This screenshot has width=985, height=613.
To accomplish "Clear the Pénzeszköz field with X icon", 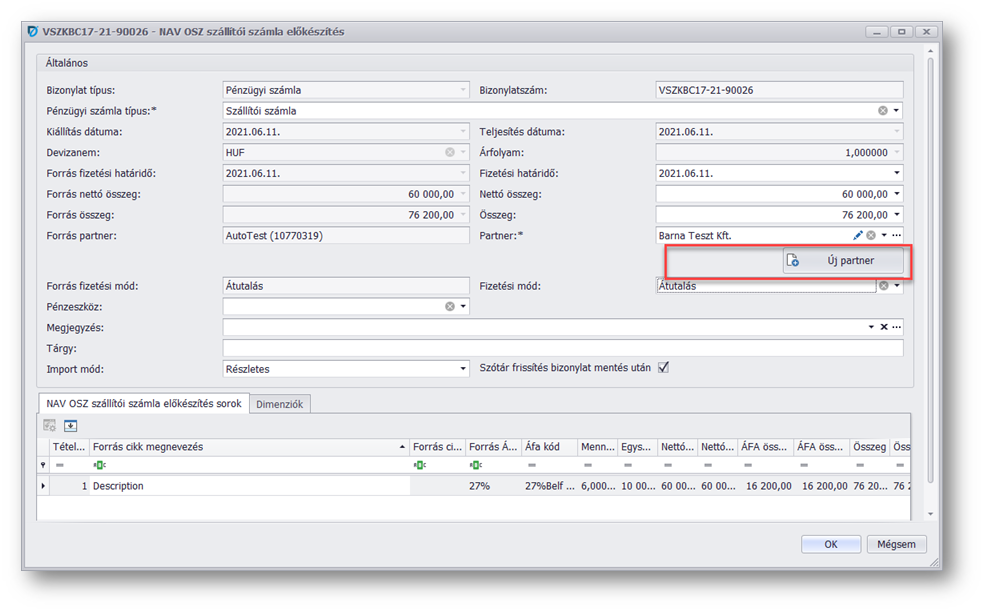I will [450, 307].
